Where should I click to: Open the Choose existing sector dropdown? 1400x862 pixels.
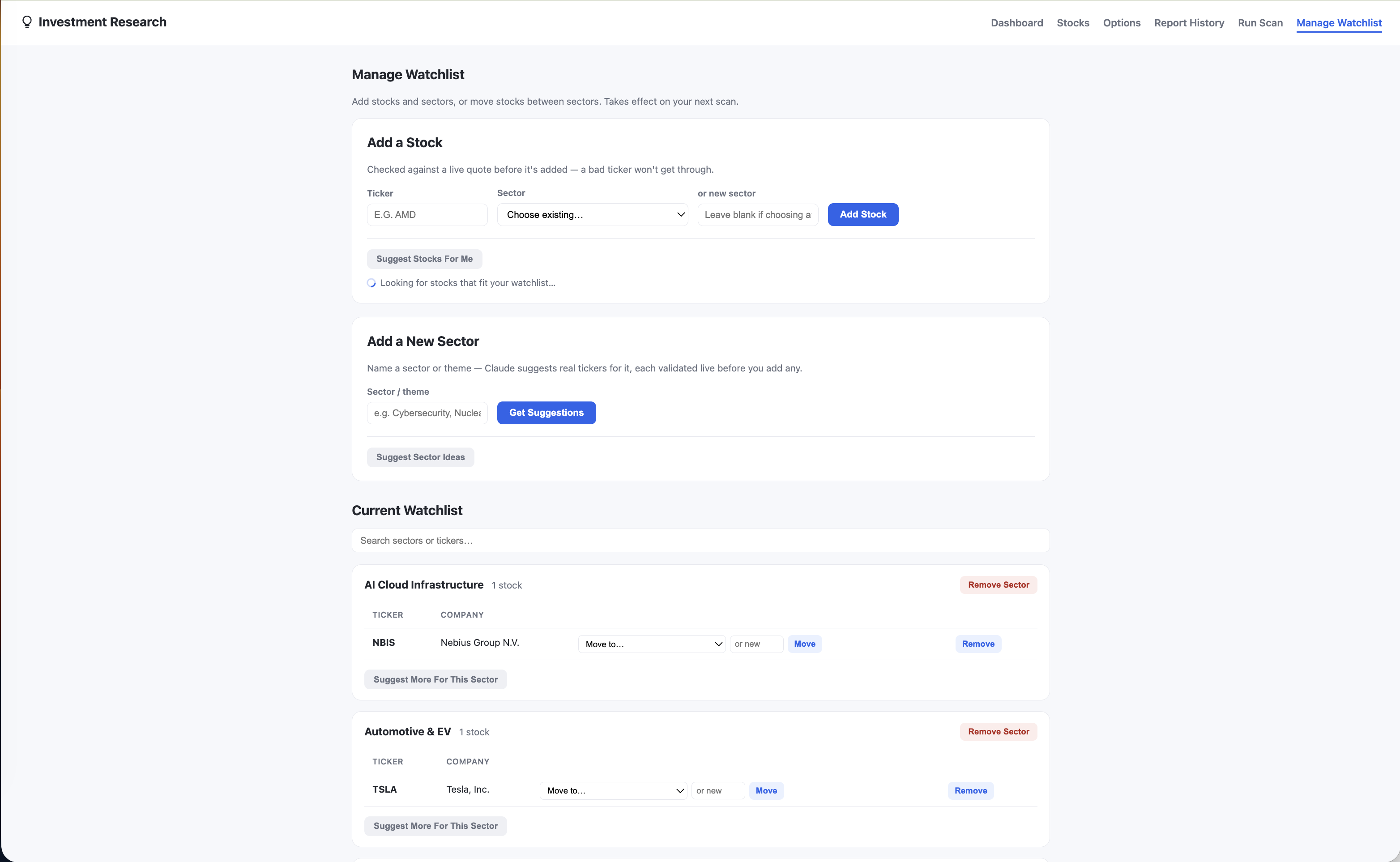click(592, 214)
